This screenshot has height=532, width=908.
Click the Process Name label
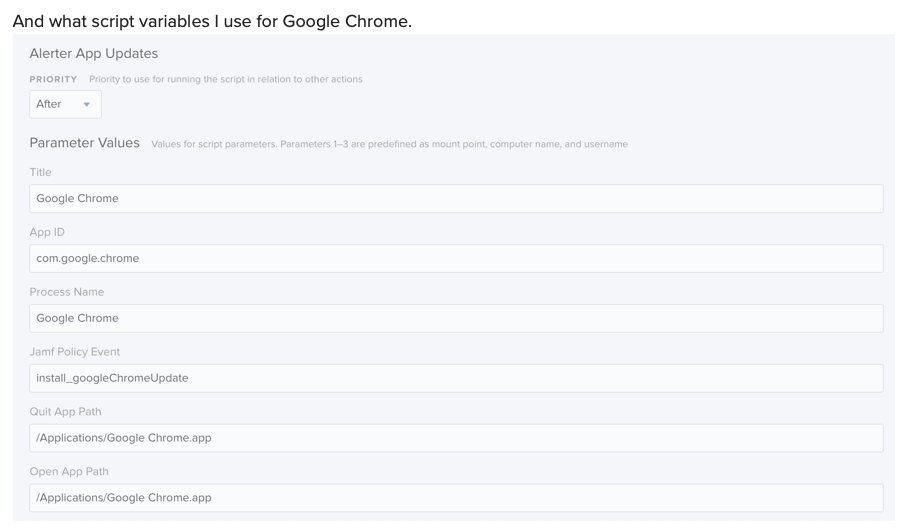tap(67, 292)
